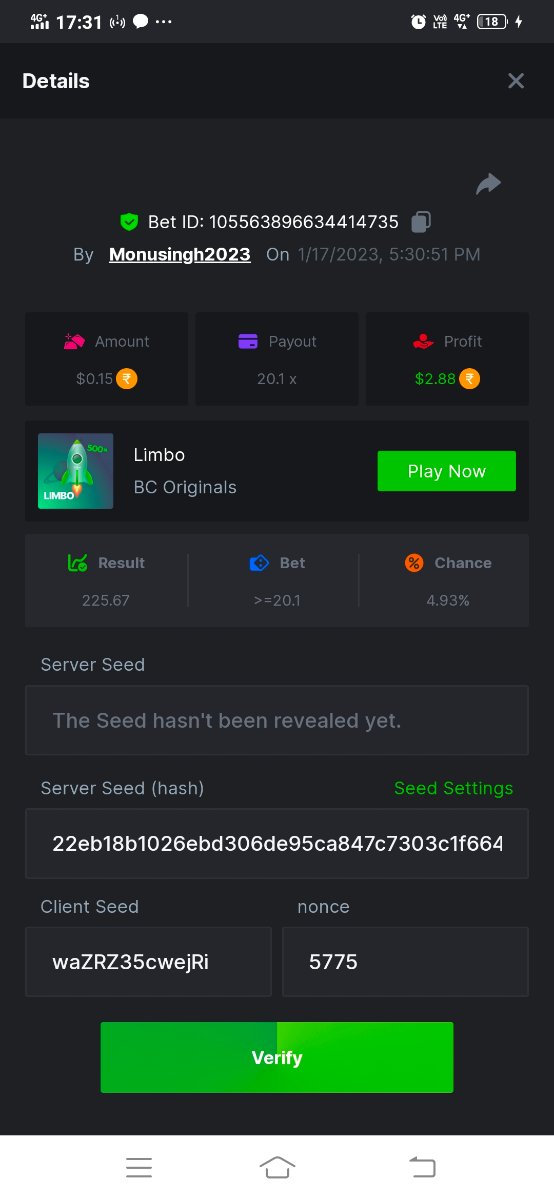This screenshot has width=554, height=1200.
Task: Open Monusingh2023 user profile
Action: [180, 254]
